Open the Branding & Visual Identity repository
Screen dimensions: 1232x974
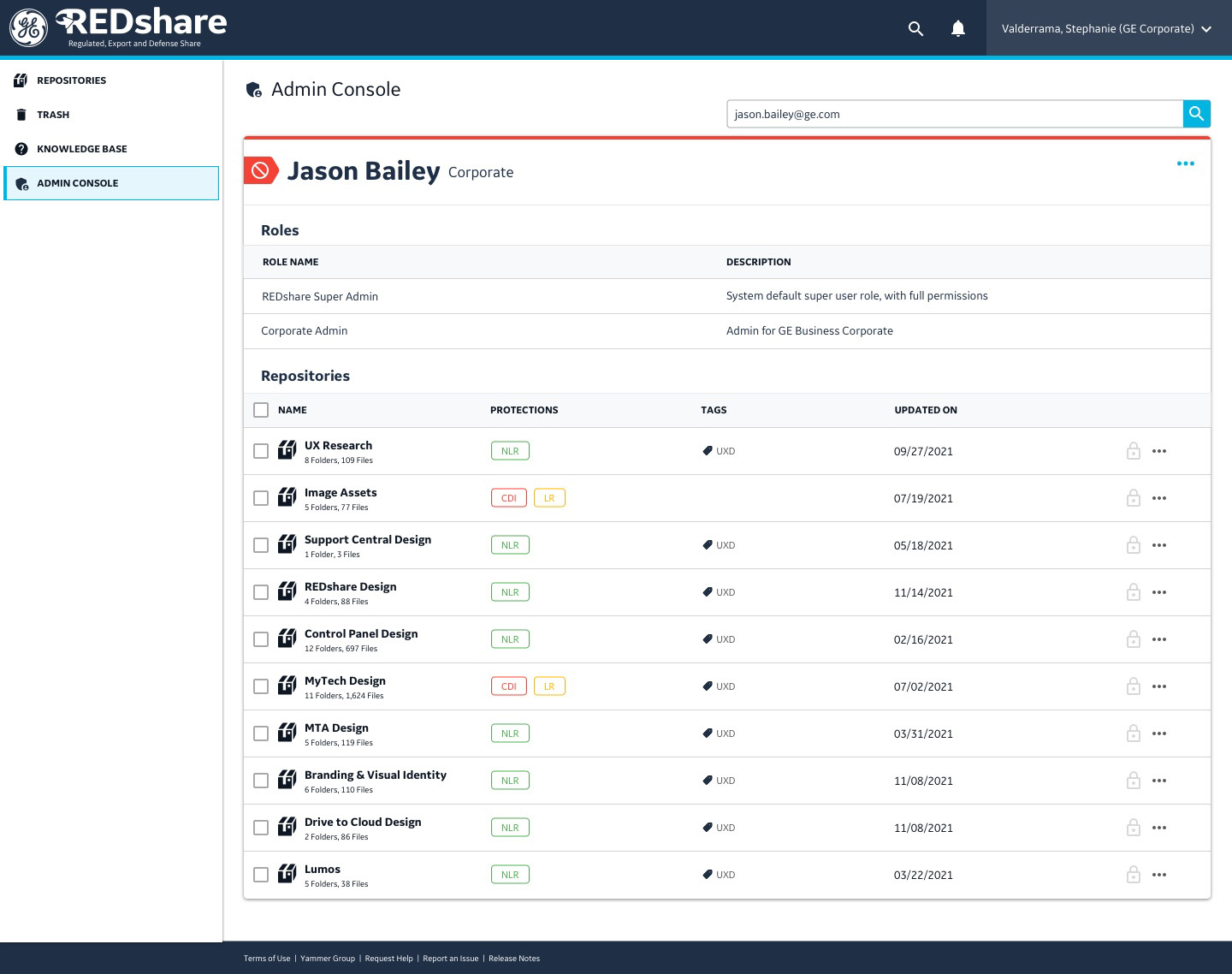(x=376, y=775)
